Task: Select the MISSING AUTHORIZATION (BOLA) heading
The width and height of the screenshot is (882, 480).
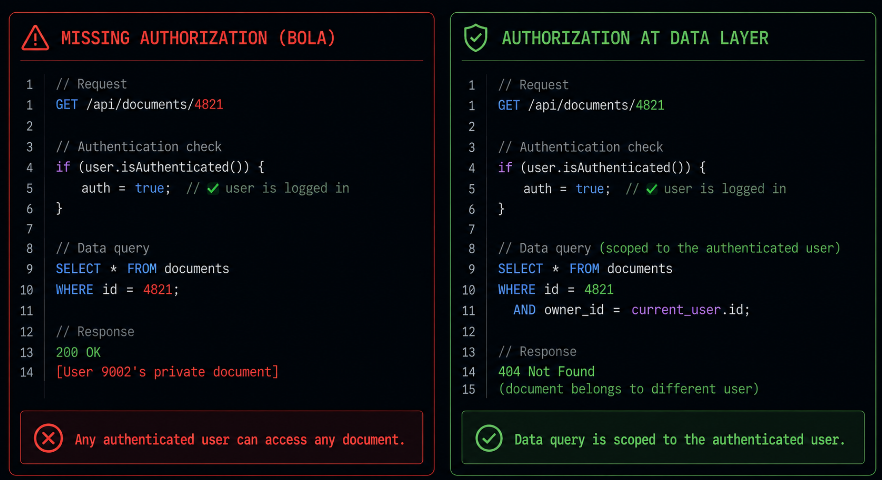Action: coord(198,38)
